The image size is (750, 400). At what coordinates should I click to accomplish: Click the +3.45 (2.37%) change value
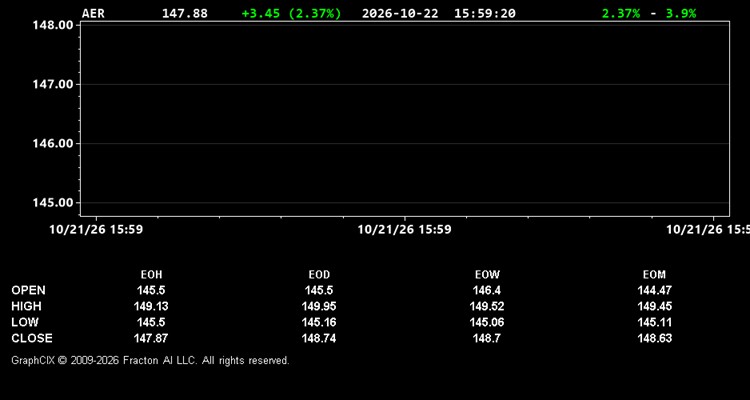coord(291,13)
